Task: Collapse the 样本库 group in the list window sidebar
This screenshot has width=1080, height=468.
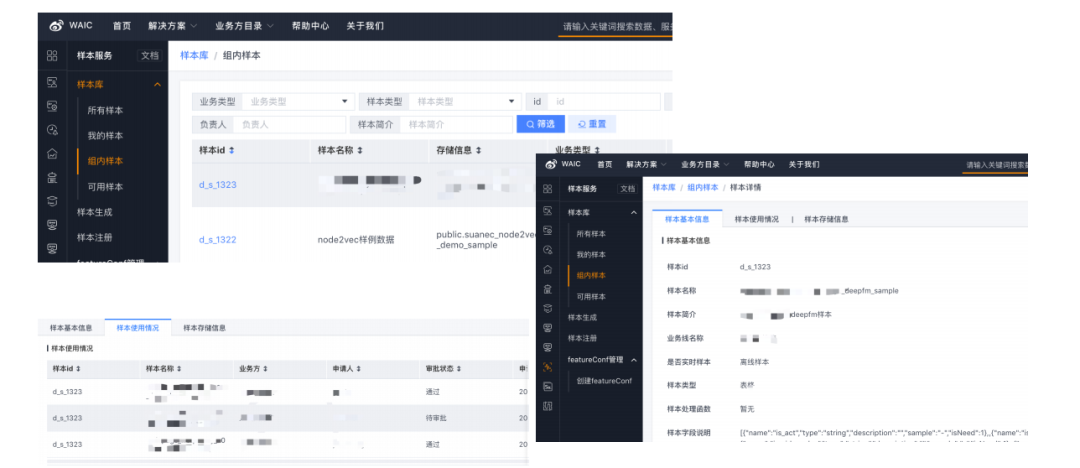Action: pyautogui.click(x=157, y=85)
